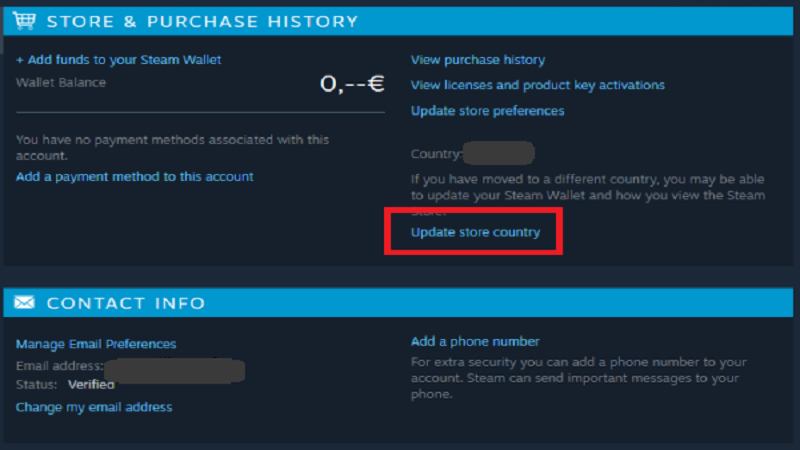
Task: Click the Wallet Balance label
Action: pos(61,83)
